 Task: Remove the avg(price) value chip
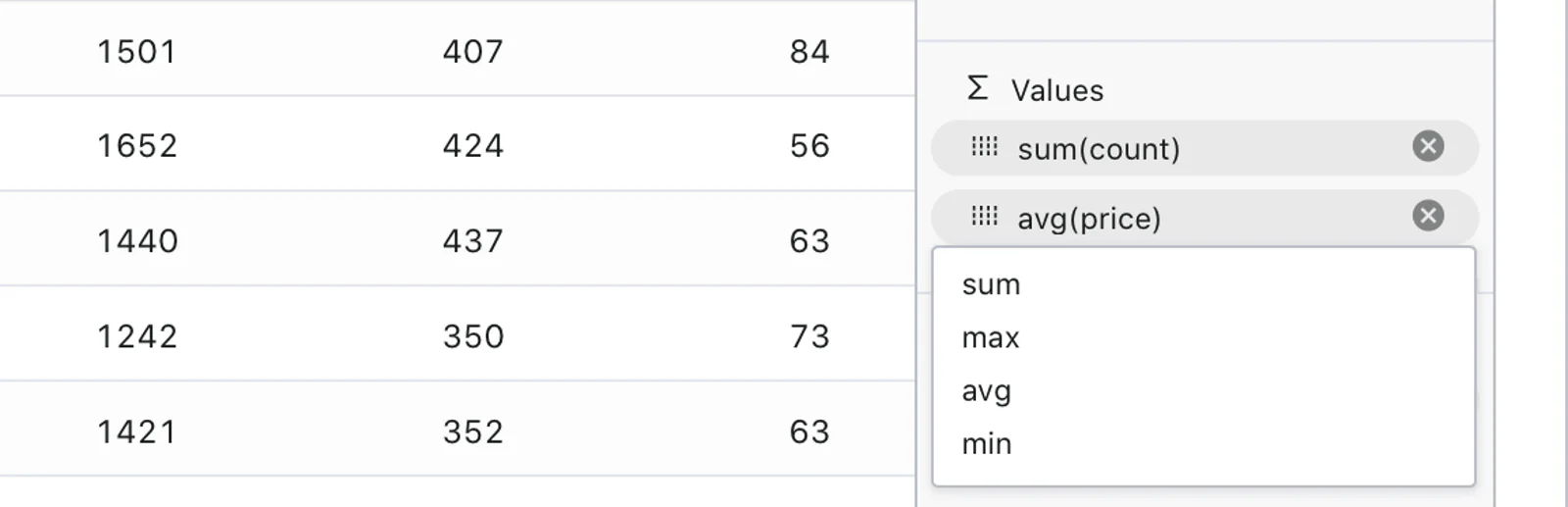coord(1428,216)
